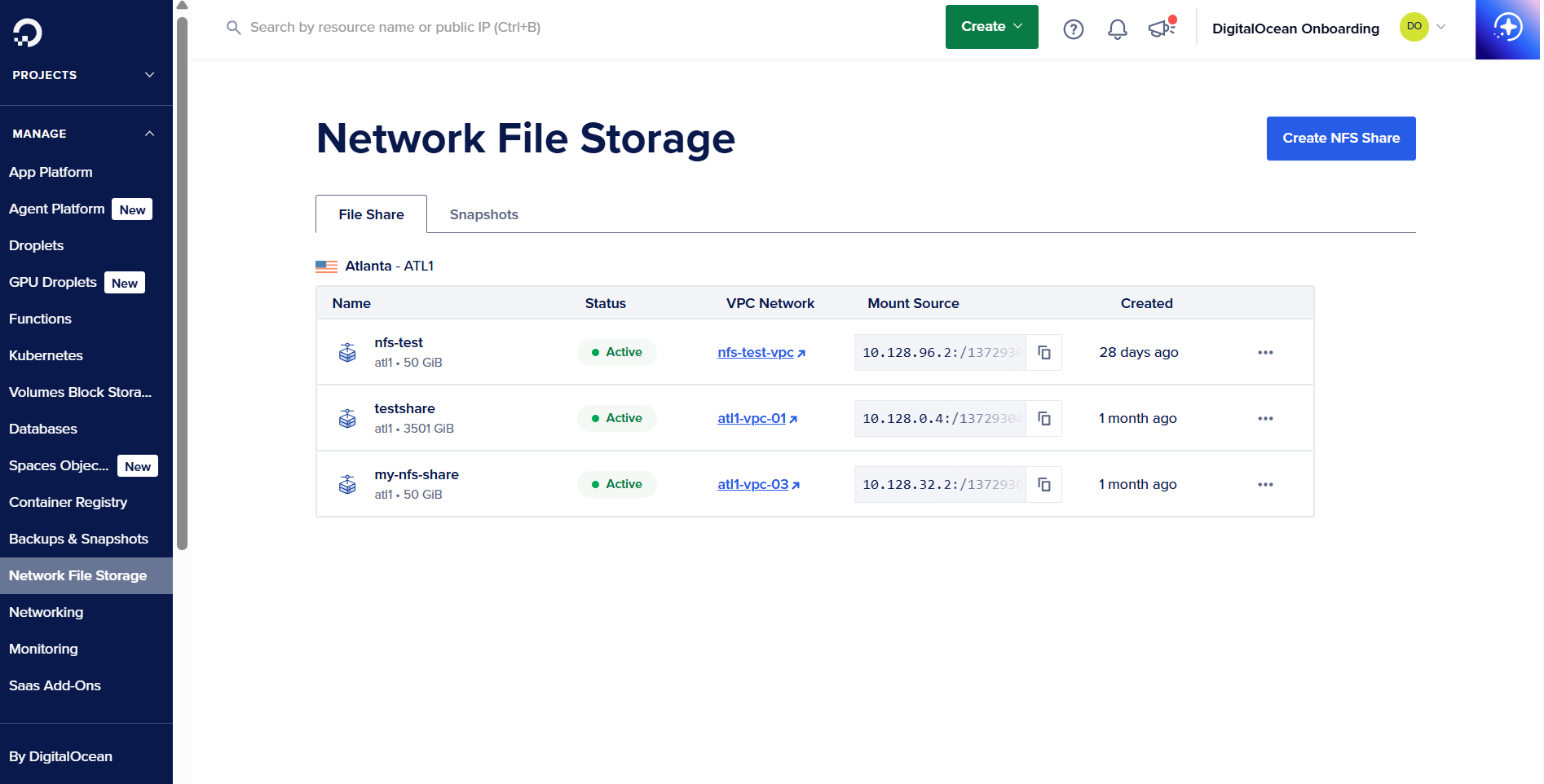The height and width of the screenshot is (784, 1544).
Task: Open the announcements megaphone icon
Action: coord(1161,27)
